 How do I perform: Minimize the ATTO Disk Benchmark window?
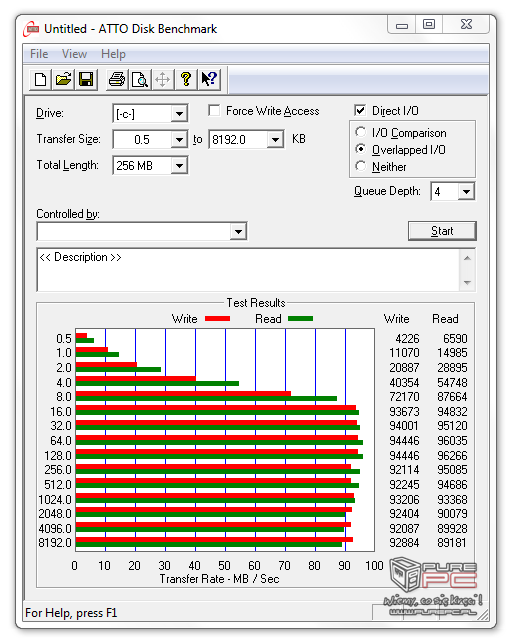[402, 25]
